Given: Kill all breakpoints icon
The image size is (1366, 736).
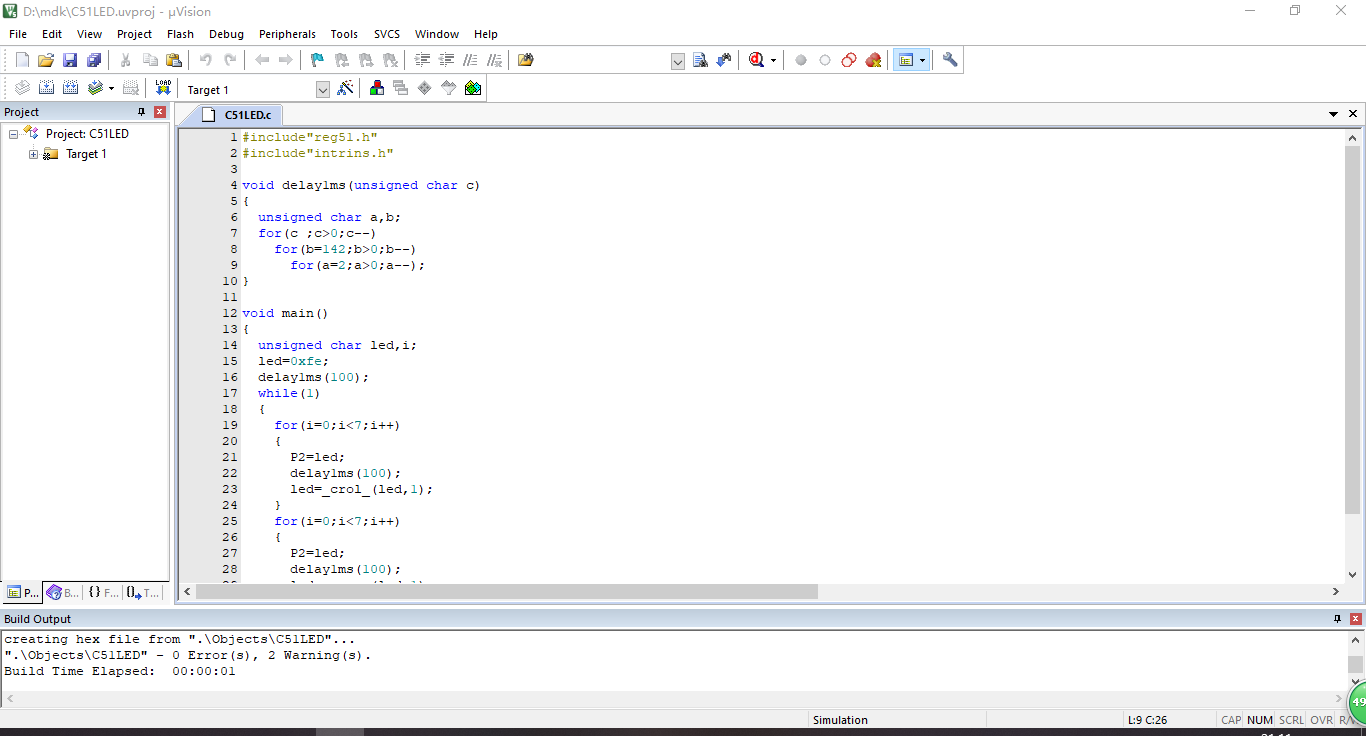Looking at the screenshot, I should (x=873, y=60).
